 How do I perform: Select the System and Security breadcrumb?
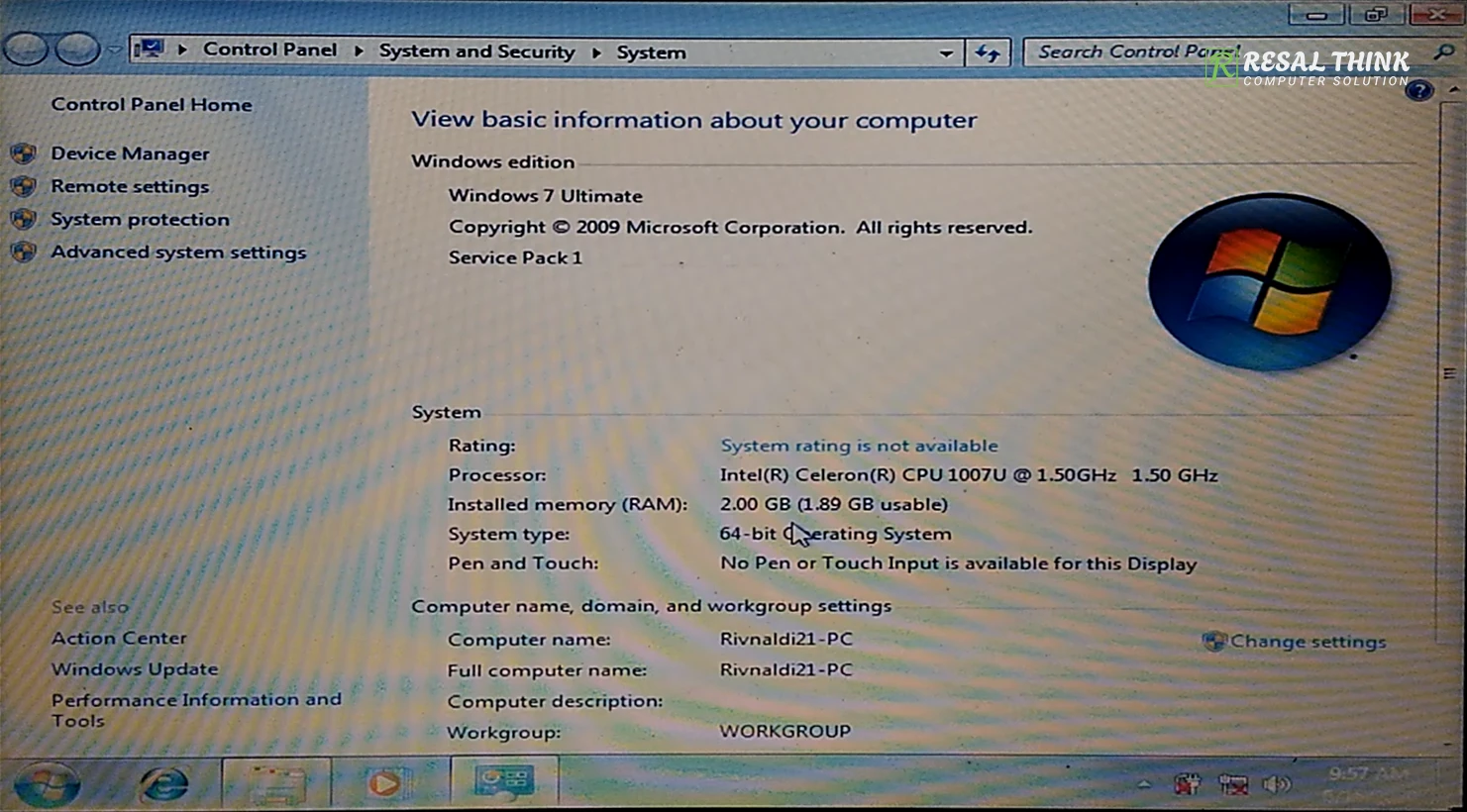[x=476, y=51]
